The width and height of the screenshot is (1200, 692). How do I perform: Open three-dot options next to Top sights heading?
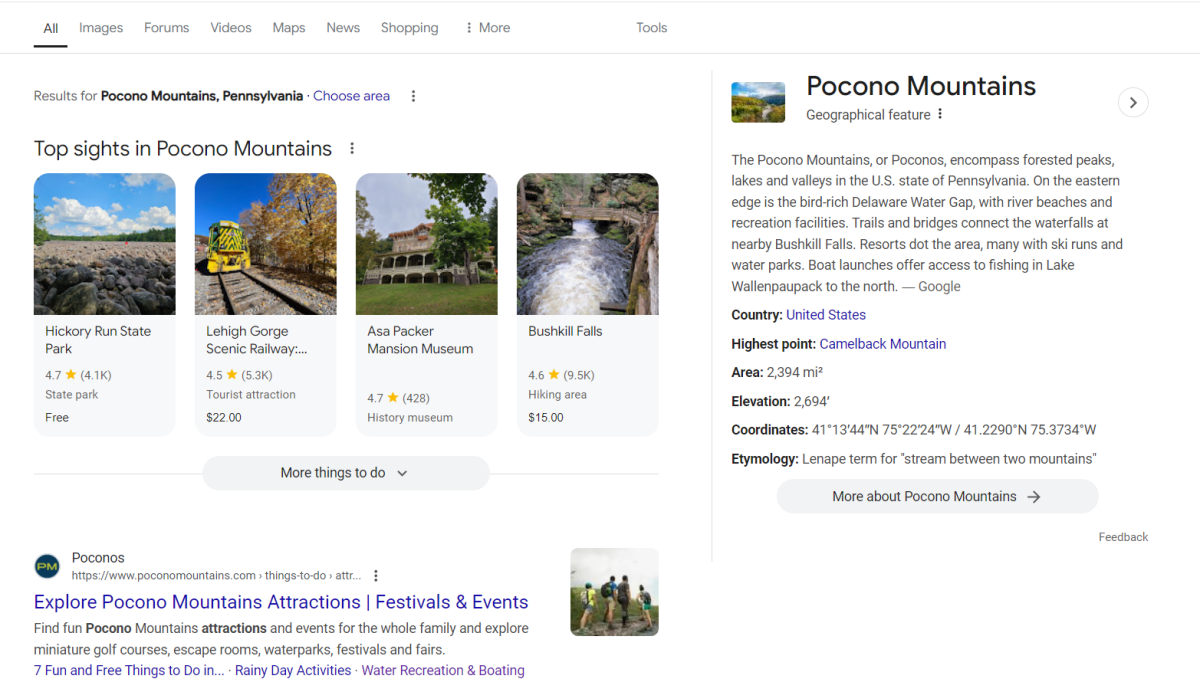point(352,148)
